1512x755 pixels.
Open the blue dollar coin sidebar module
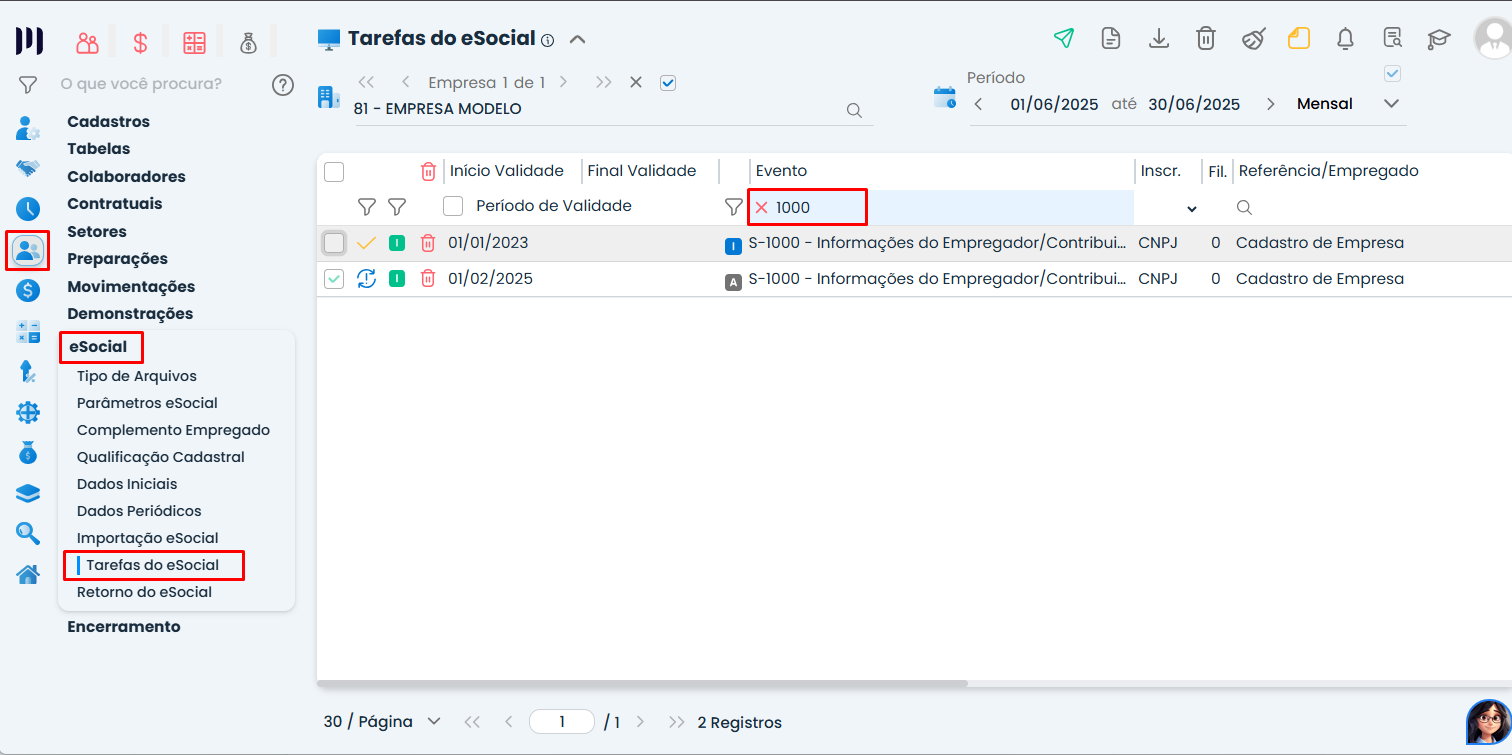28,291
